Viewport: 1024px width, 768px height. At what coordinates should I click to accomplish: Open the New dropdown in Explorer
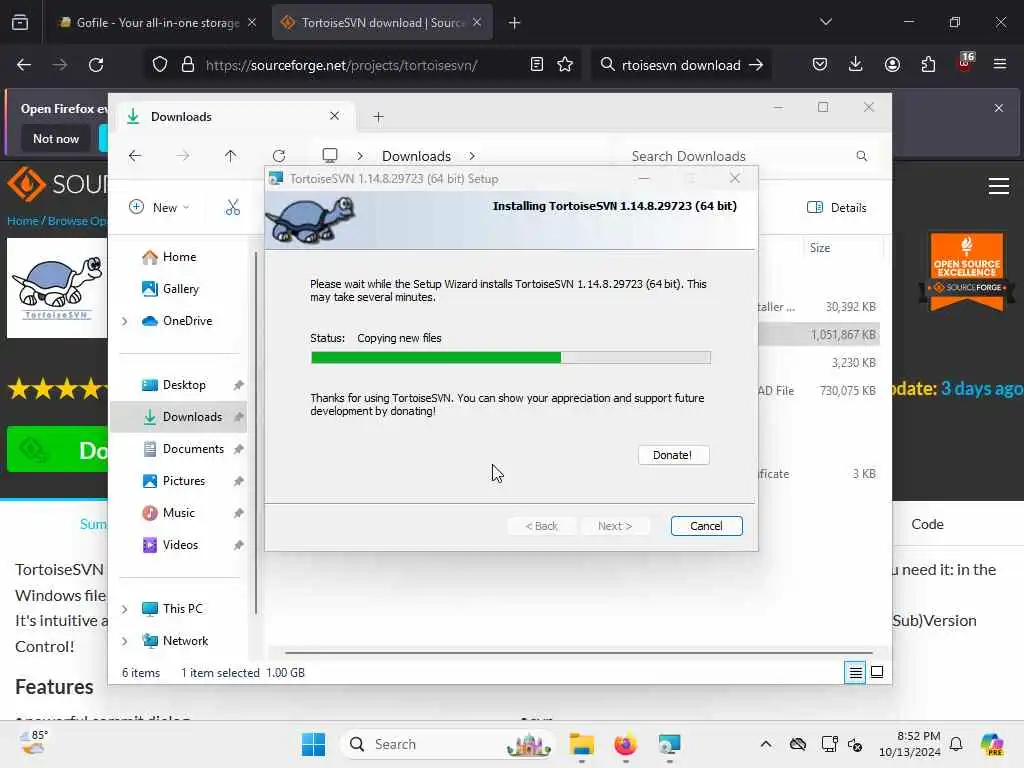159,208
